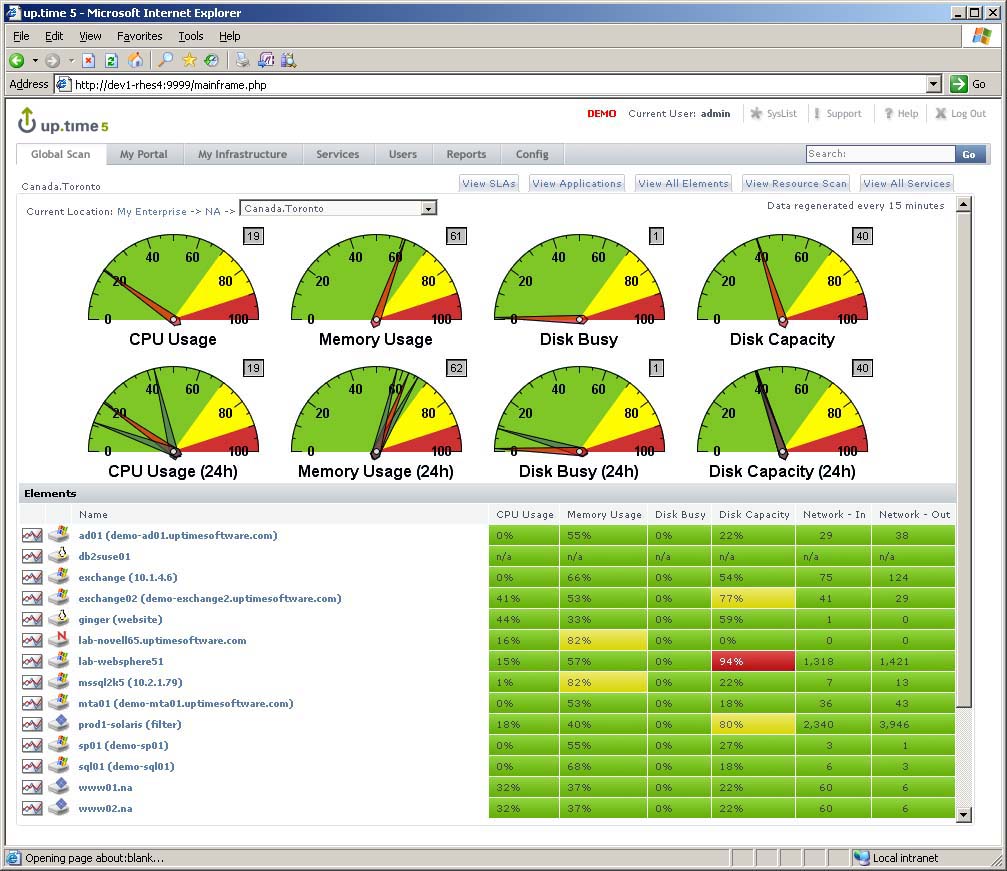The width and height of the screenshot is (1007, 871).
Task: Click the Search magnifier toolbar icon
Action: 166,60
